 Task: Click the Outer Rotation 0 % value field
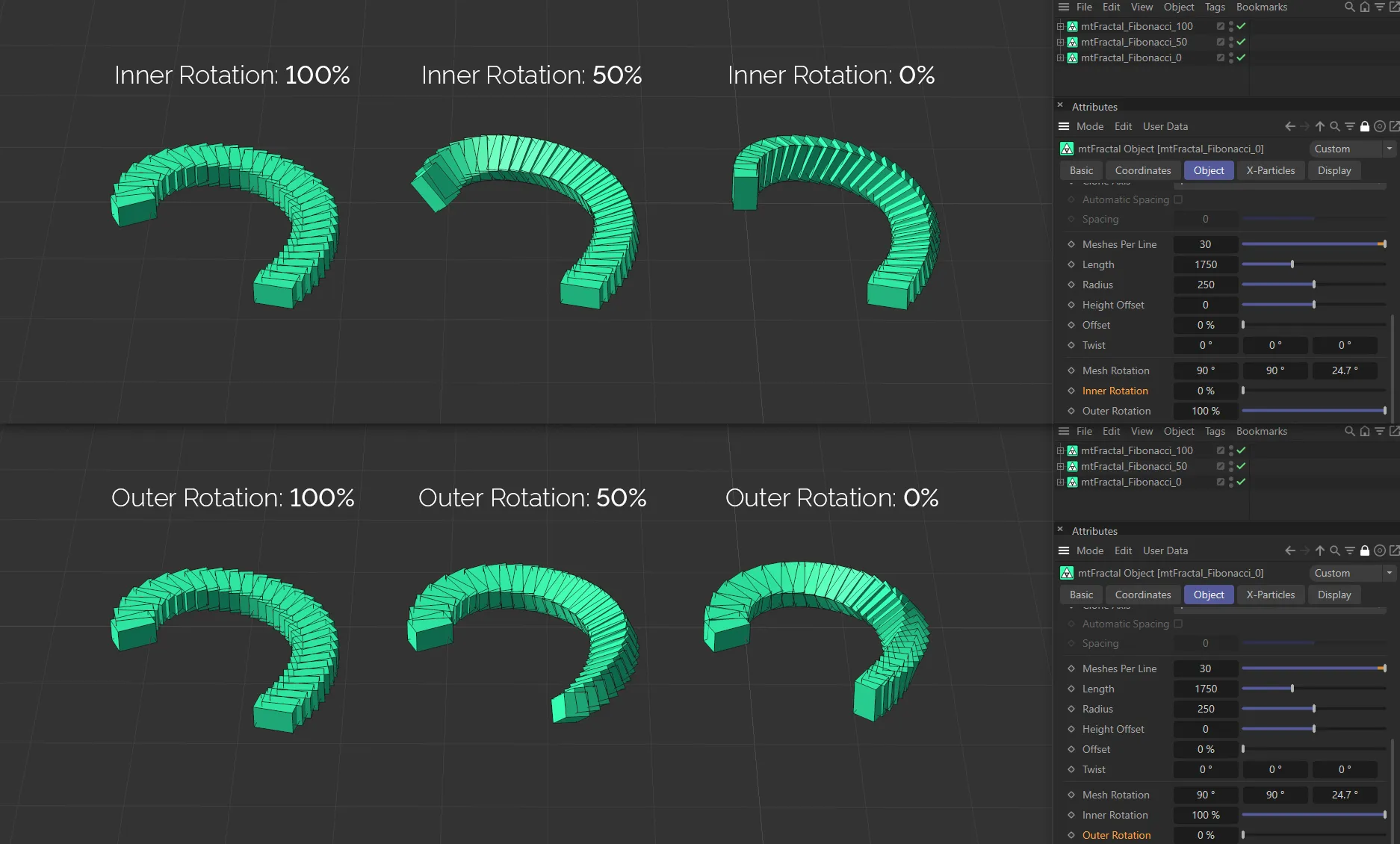1205,835
